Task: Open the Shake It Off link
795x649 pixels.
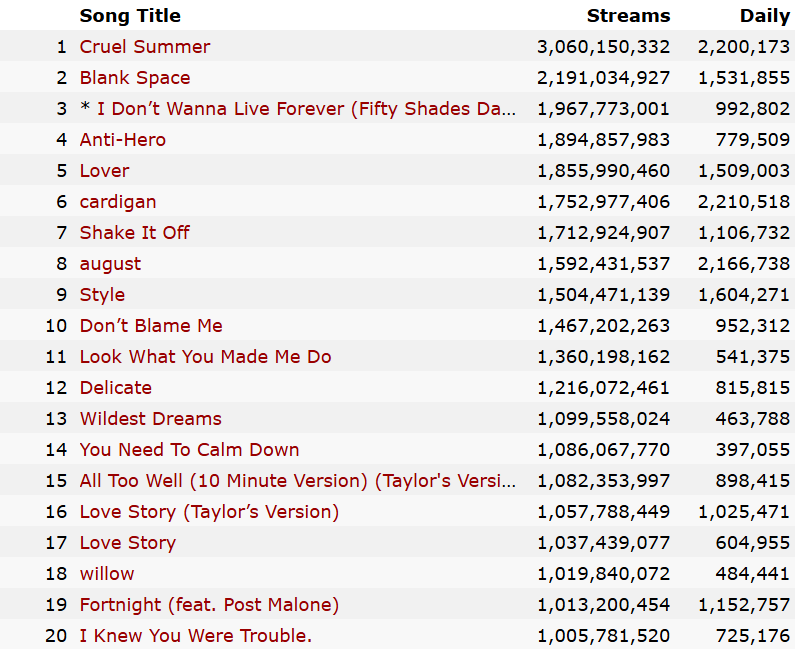Action: point(135,233)
